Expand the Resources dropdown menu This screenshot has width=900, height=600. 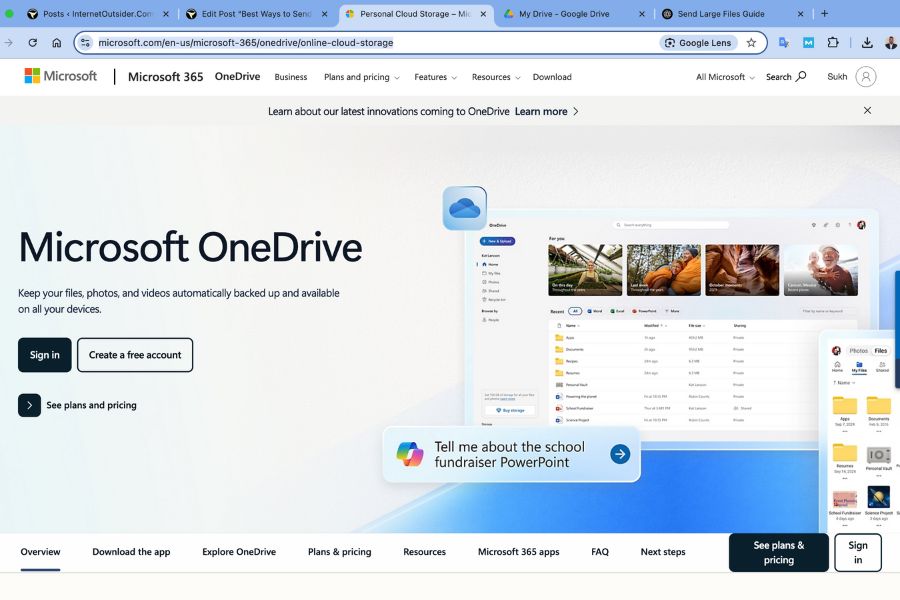(x=496, y=77)
